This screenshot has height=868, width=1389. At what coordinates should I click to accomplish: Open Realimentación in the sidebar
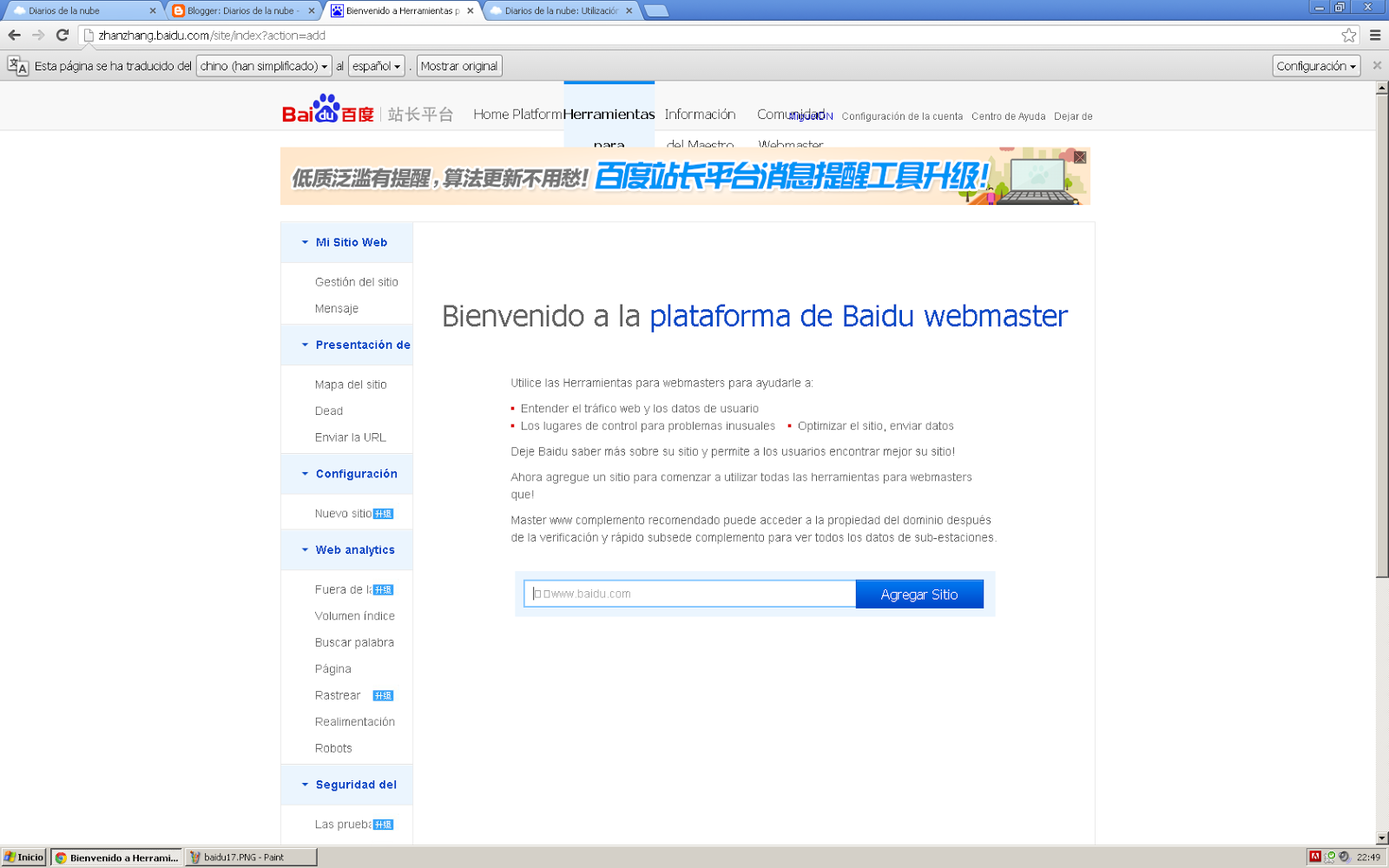coord(355,722)
